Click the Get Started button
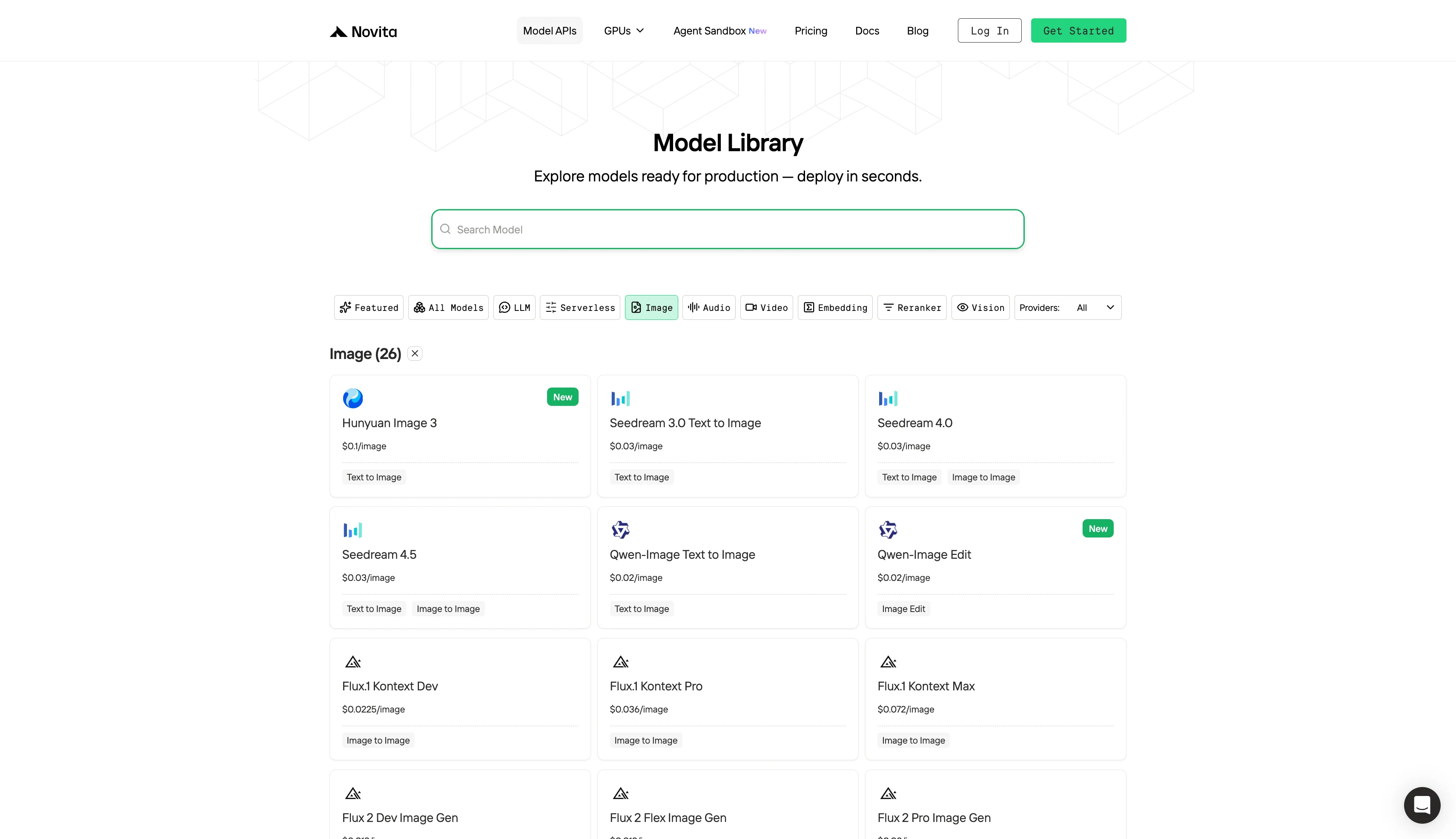 click(x=1078, y=31)
